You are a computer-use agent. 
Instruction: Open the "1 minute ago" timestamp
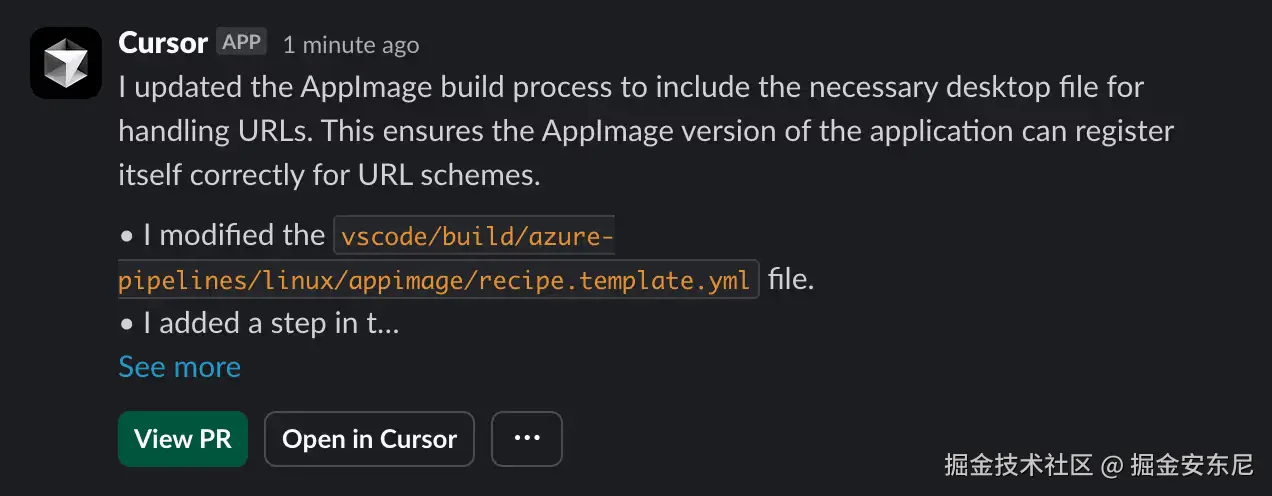pyautogui.click(x=350, y=45)
